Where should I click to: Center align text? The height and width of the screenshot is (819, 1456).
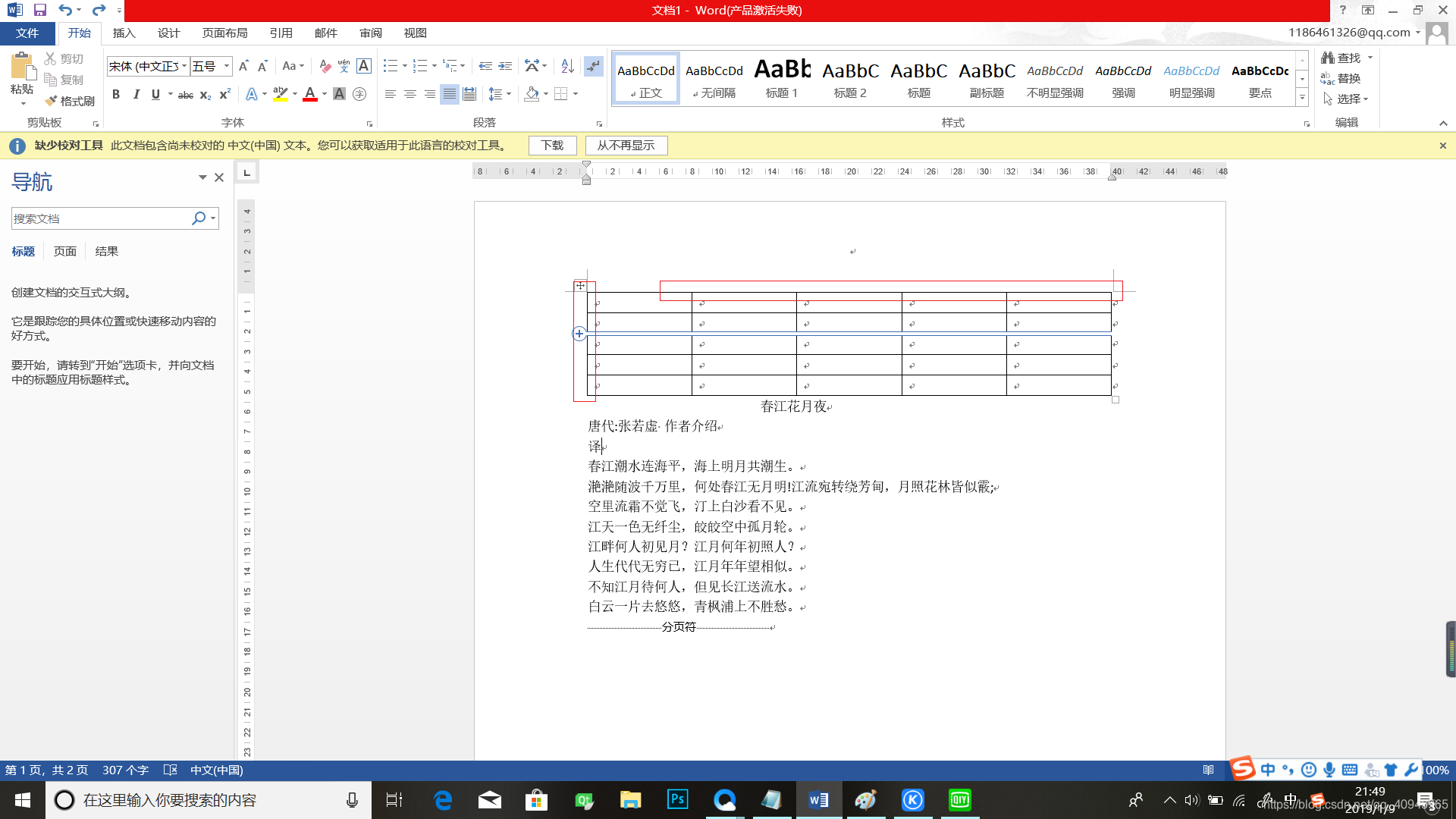(x=409, y=94)
